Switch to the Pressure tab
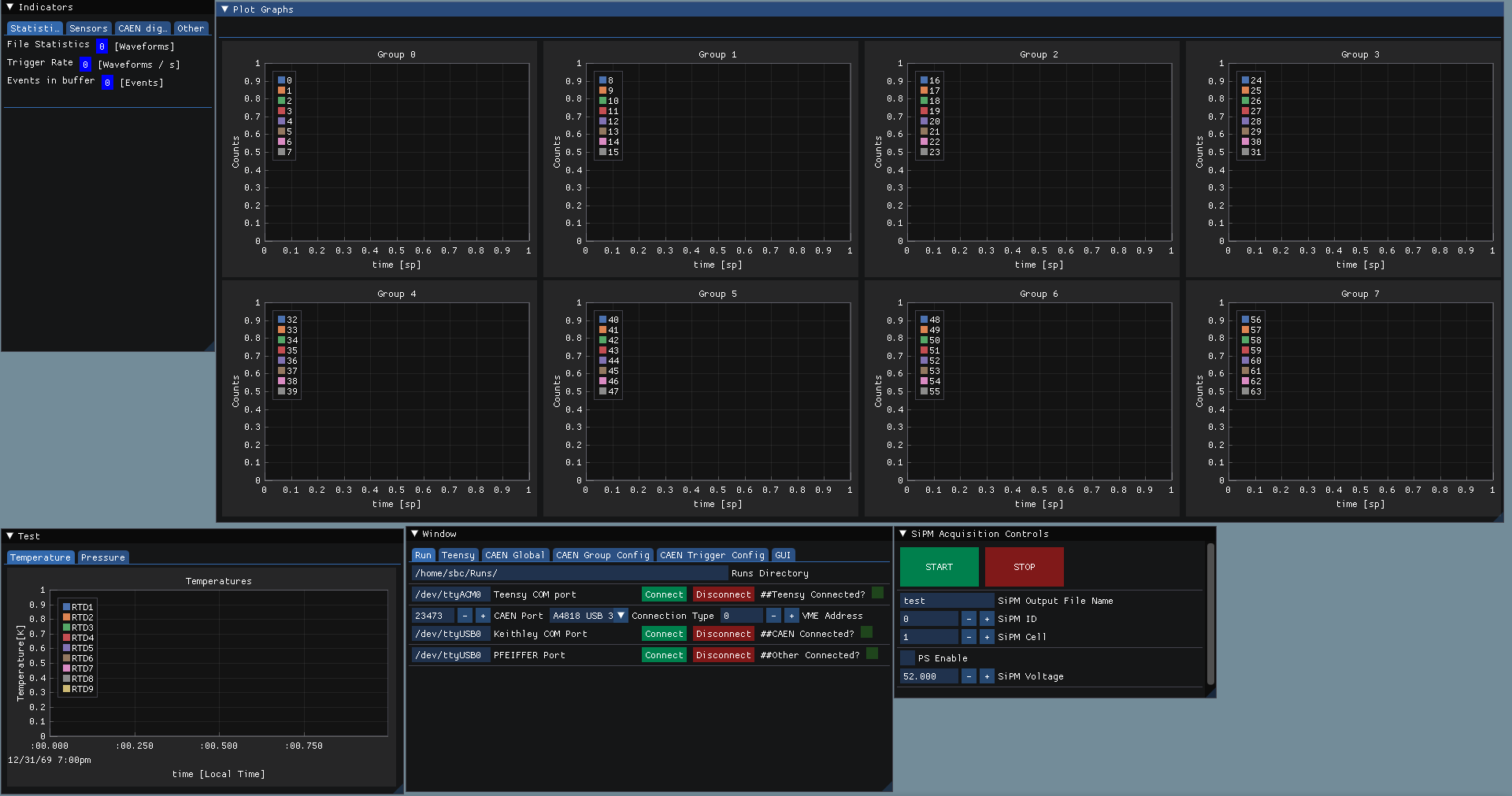Screen dimensions: 1512x796 (103, 557)
